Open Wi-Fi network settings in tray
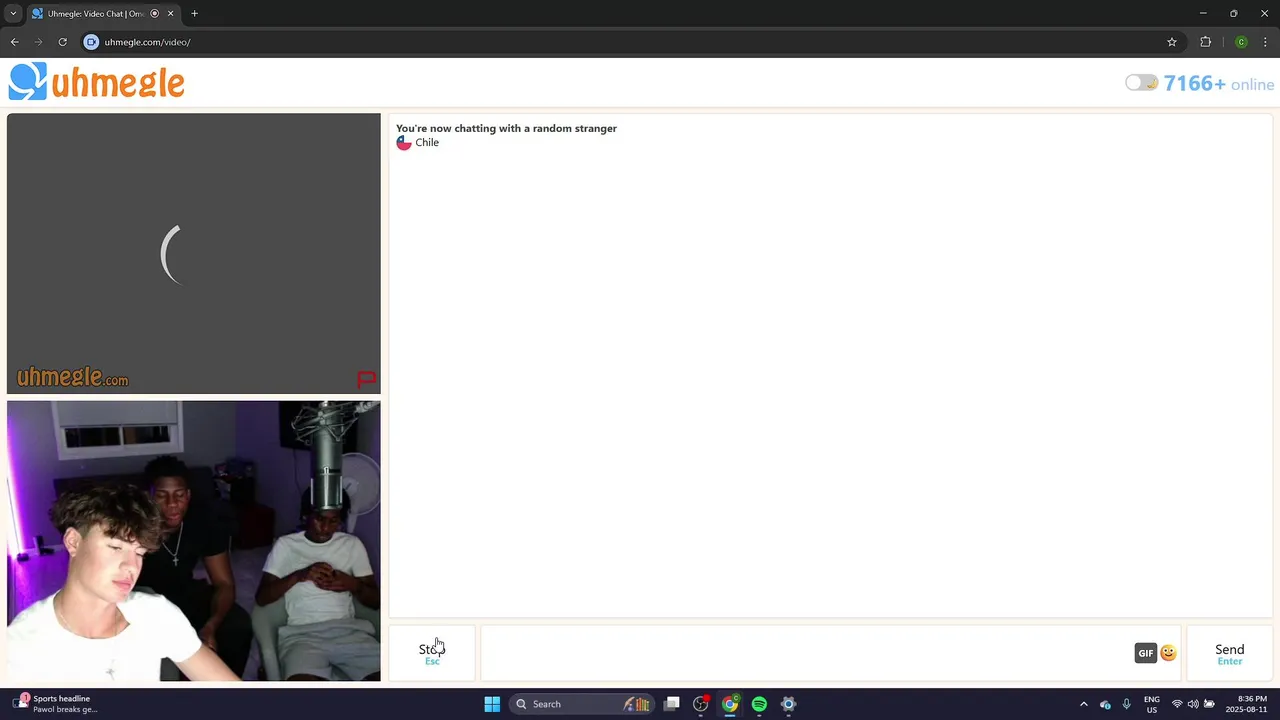 tap(1177, 704)
